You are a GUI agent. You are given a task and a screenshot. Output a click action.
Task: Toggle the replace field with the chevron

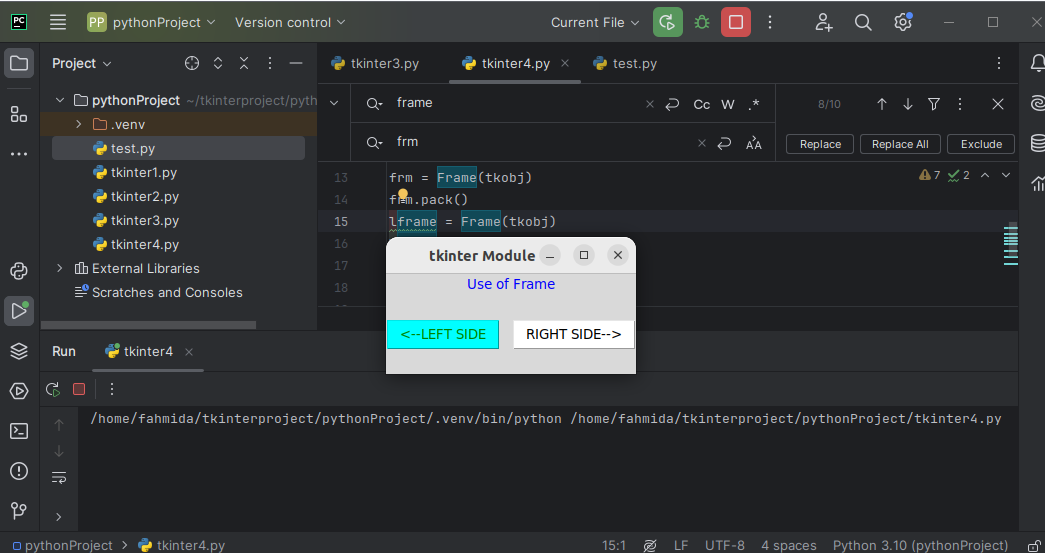(334, 103)
